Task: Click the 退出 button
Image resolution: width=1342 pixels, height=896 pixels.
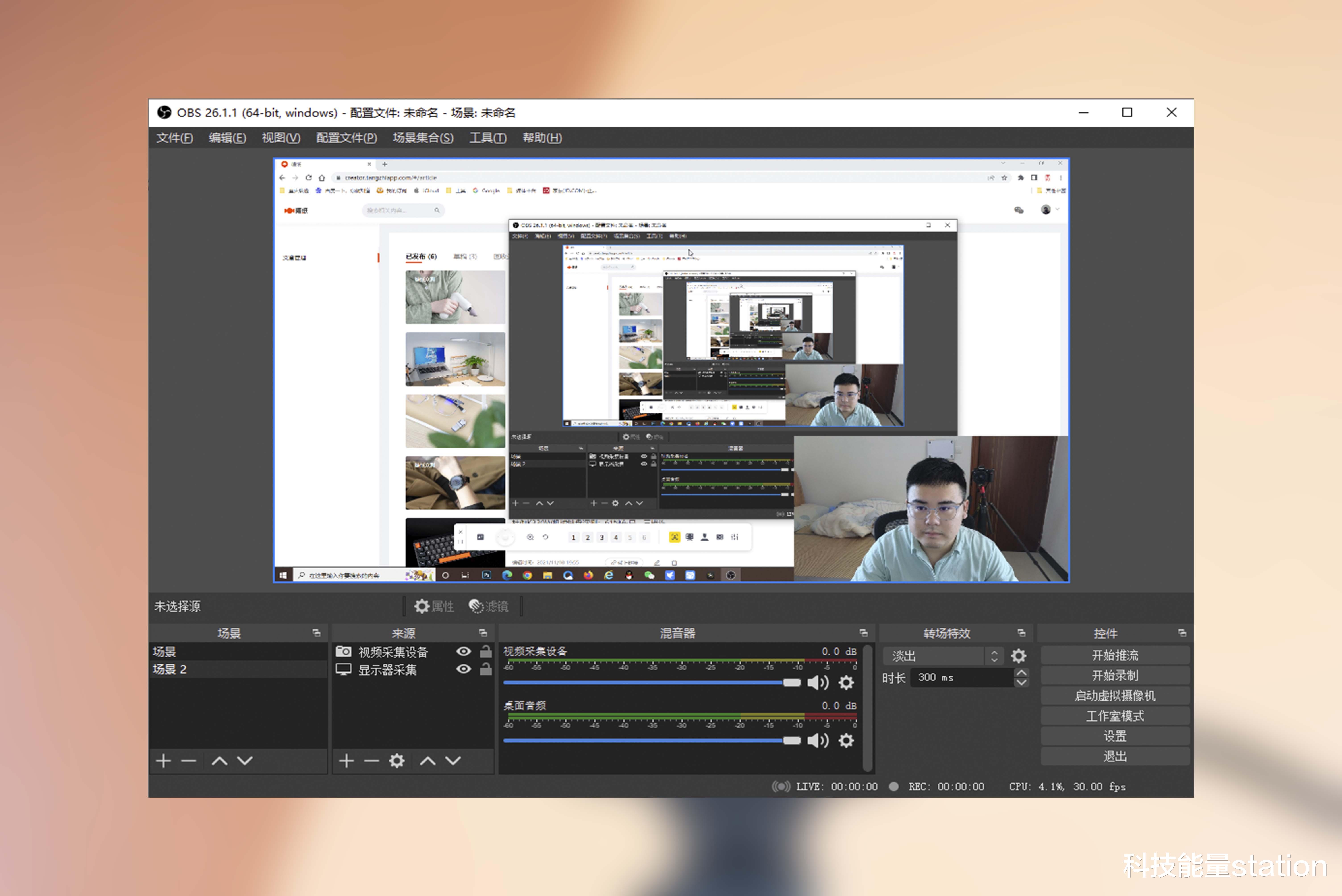Action: [x=1115, y=757]
